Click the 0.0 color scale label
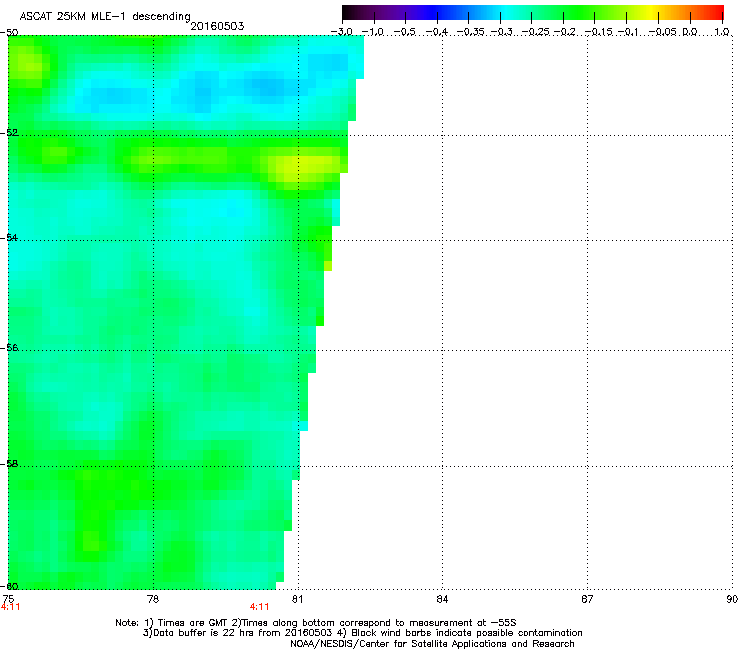 pyautogui.click(x=690, y=32)
